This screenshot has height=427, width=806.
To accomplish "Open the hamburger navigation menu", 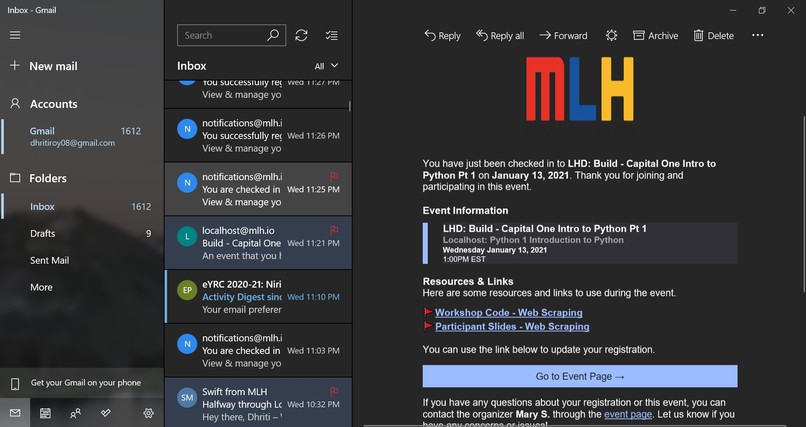I will tap(15, 35).
